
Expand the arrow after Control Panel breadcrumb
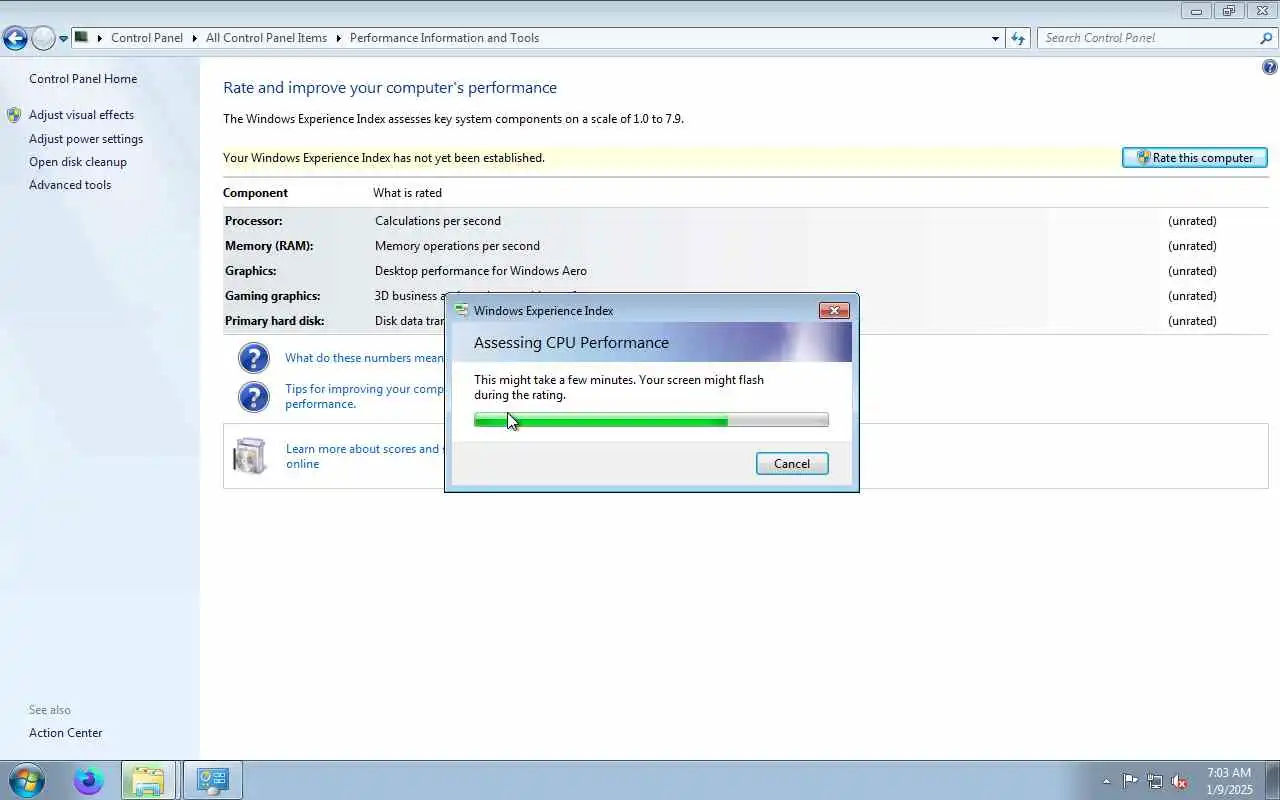[x=194, y=38]
